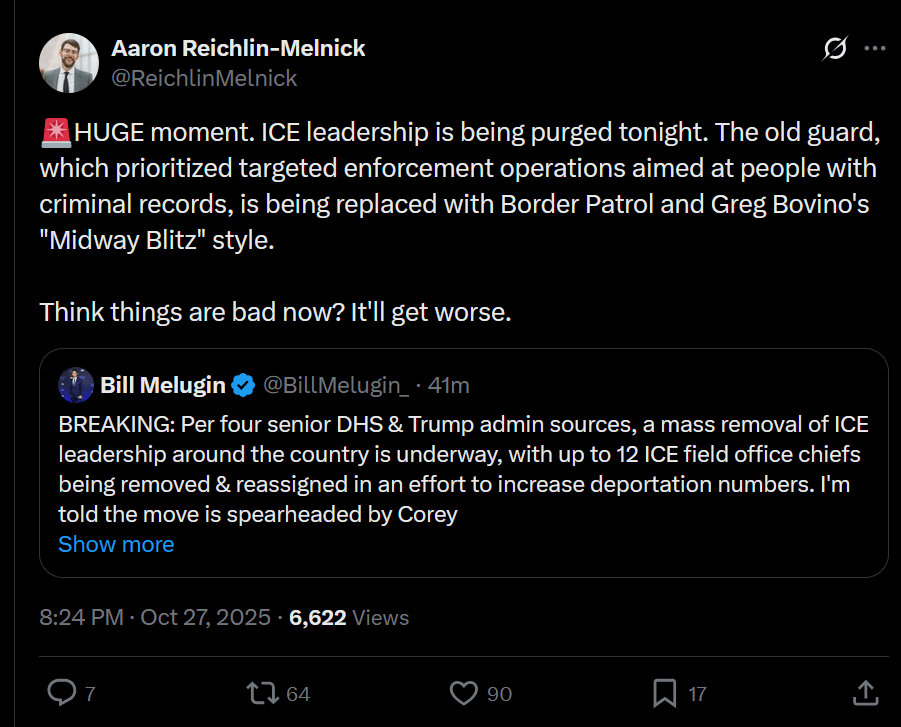Click the @BillMelugin_ handle
901x727 pixels.
coord(335,385)
